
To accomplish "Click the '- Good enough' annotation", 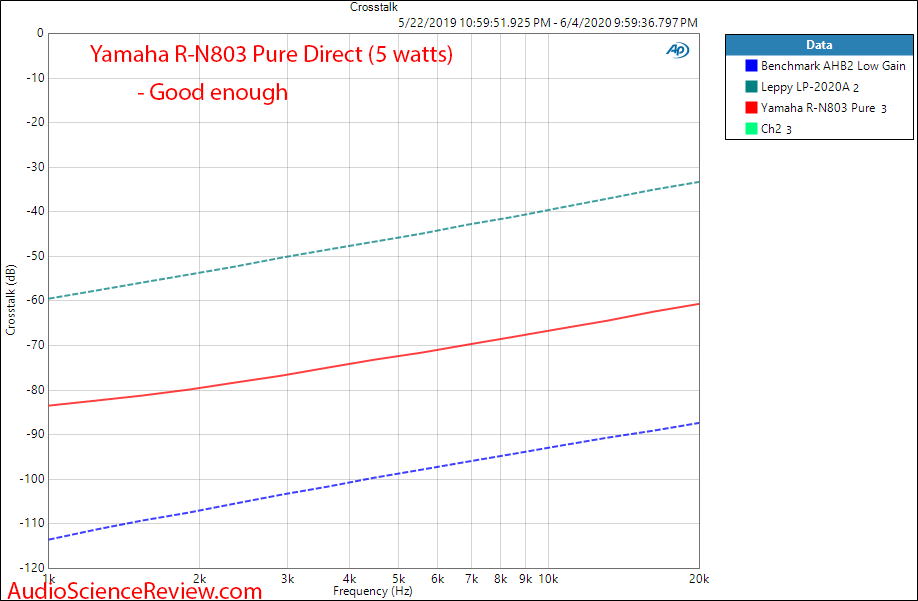I will click(213, 92).
